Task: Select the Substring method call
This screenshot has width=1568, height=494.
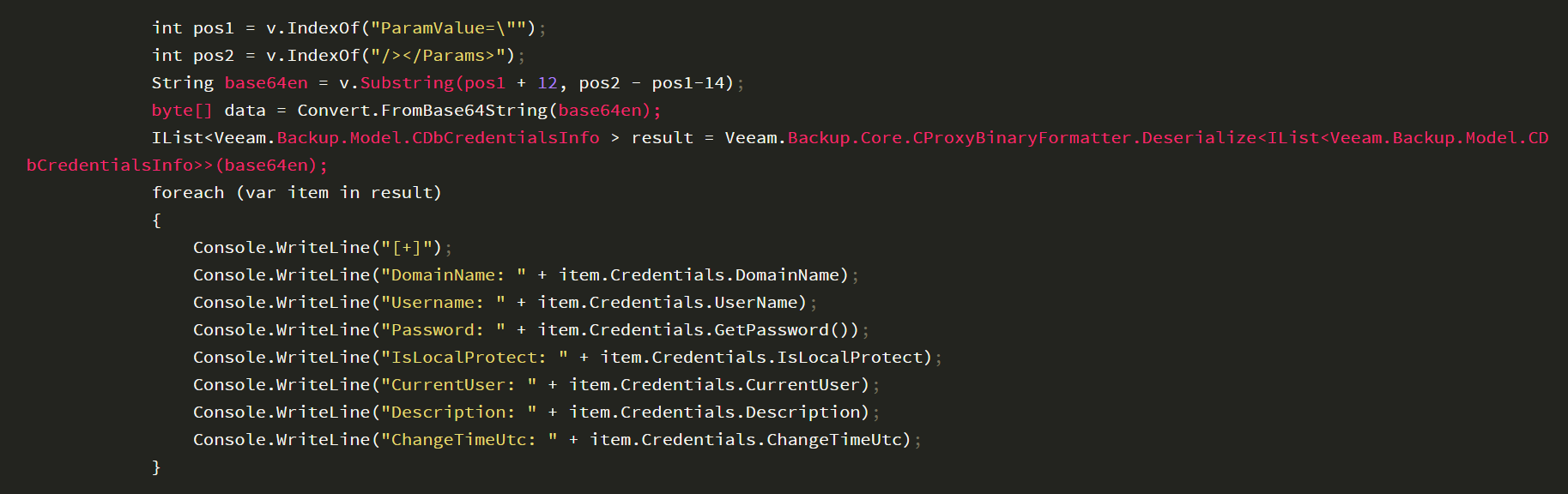Action: click(407, 83)
